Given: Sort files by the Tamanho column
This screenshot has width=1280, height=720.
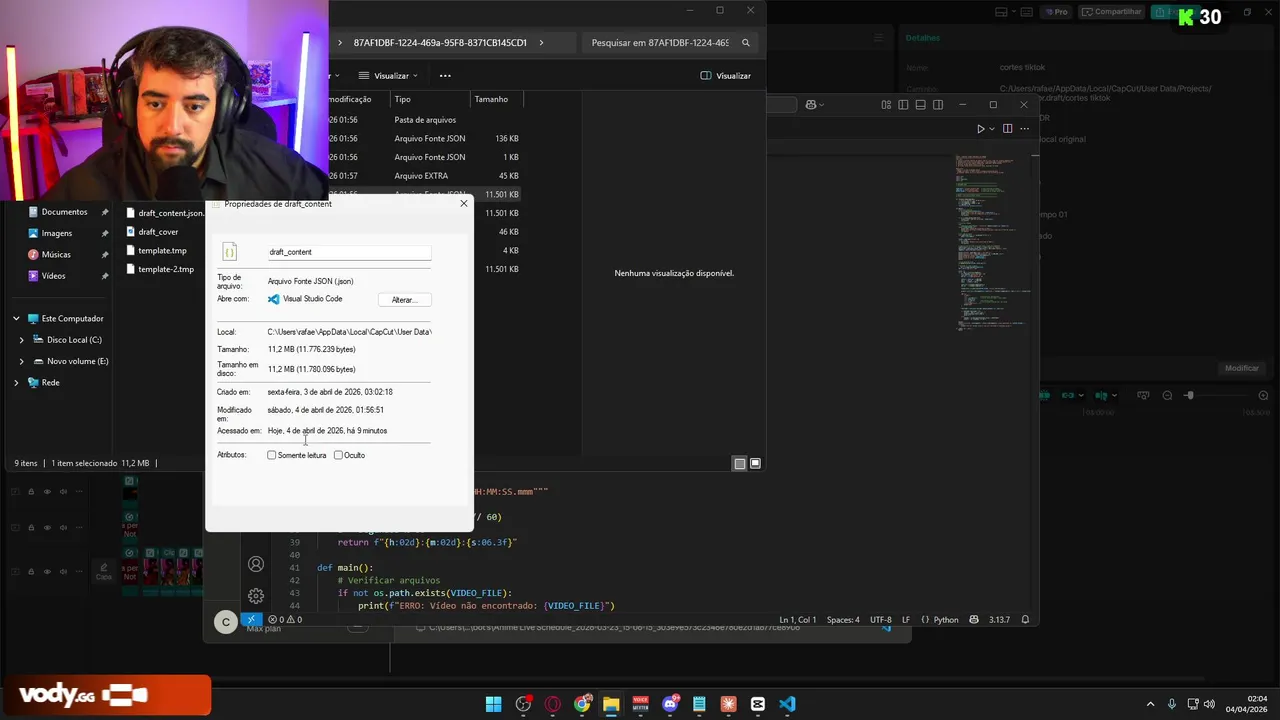Looking at the screenshot, I should point(496,99).
